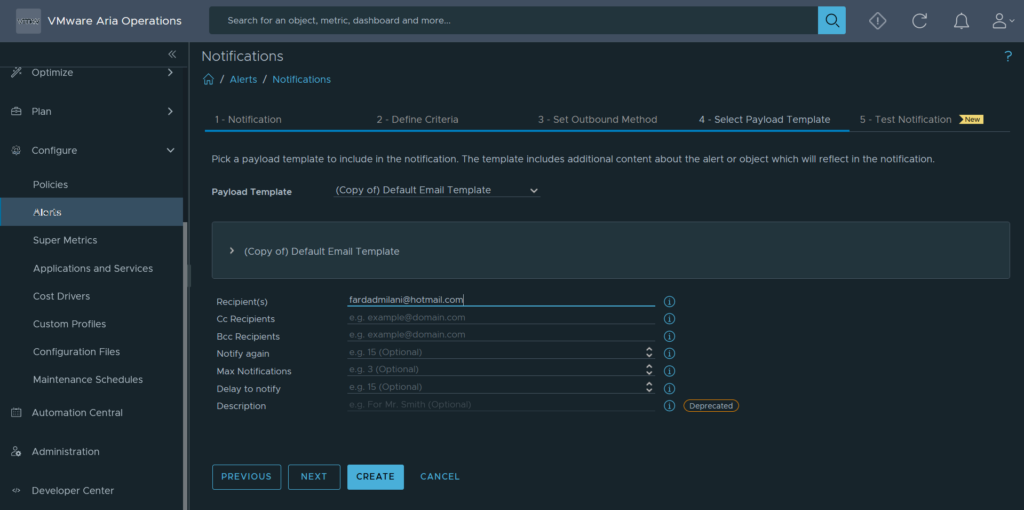Click the CANCEL button

click(x=440, y=477)
